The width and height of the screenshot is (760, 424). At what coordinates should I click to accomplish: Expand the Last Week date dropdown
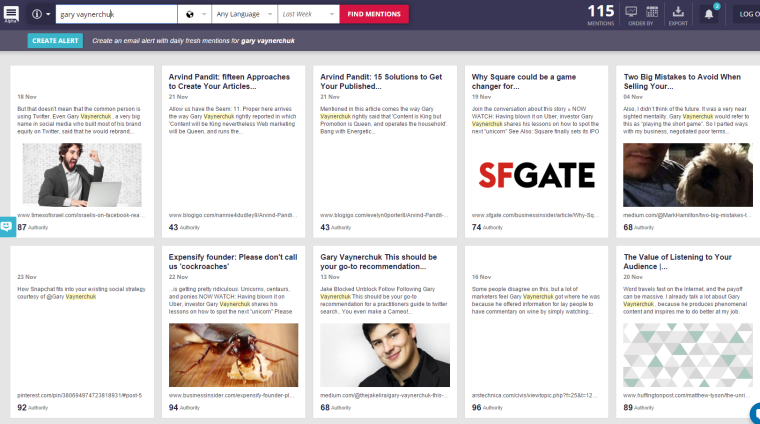coord(308,14)
